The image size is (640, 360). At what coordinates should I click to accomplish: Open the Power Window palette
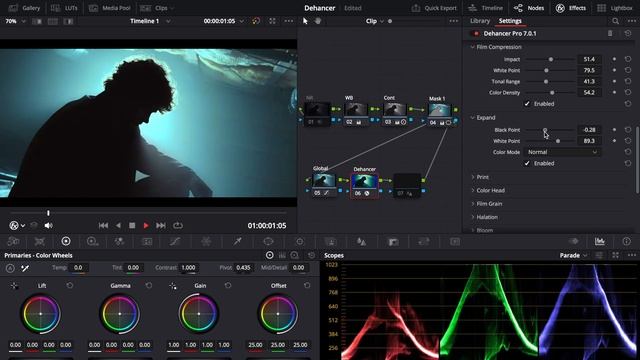[x=268, y=241]
